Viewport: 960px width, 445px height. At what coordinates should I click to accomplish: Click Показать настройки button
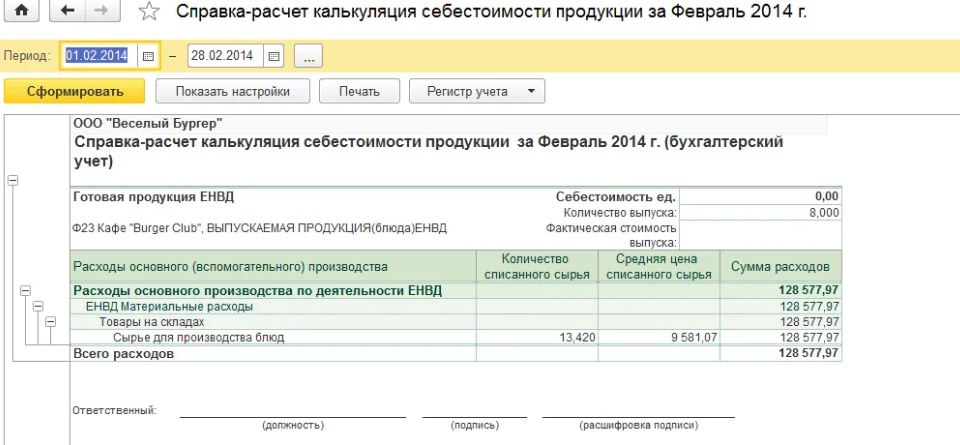point(233,91)
